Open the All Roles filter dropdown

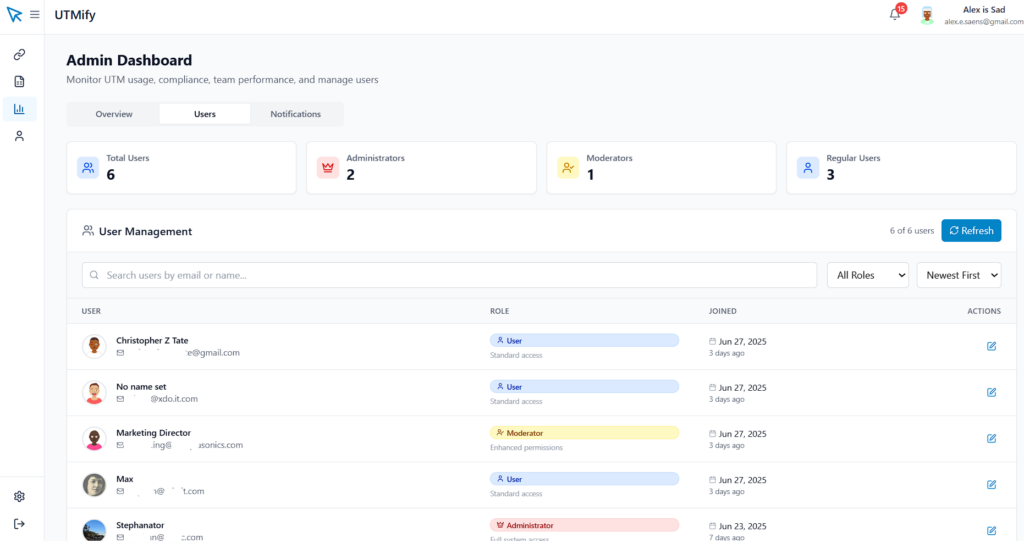(x=868, y=275)
